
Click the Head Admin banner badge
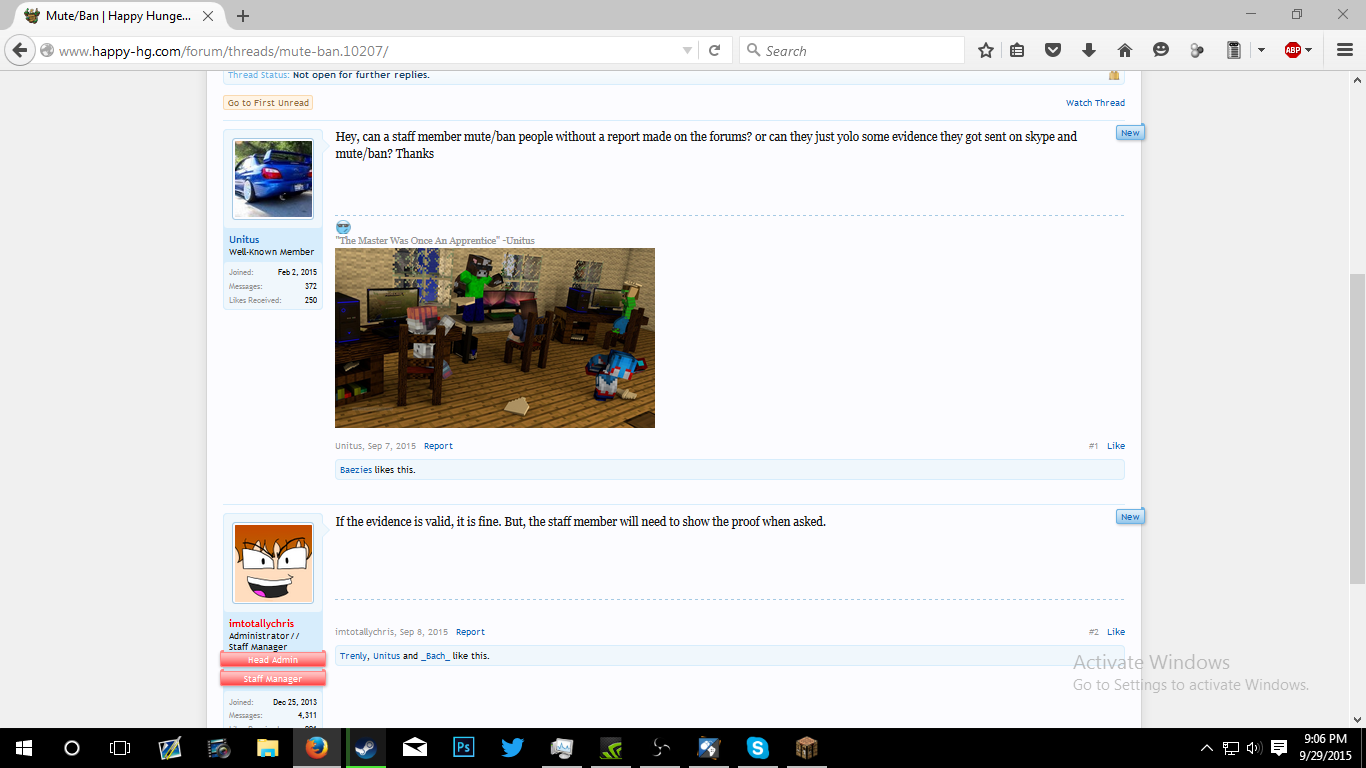point(273,659)
